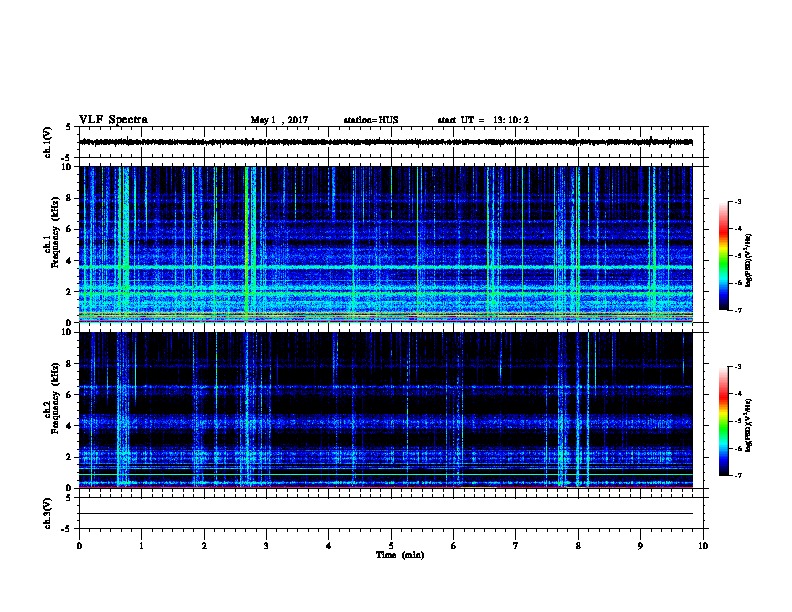Click time axis tick label "4"

coord(329,545)
